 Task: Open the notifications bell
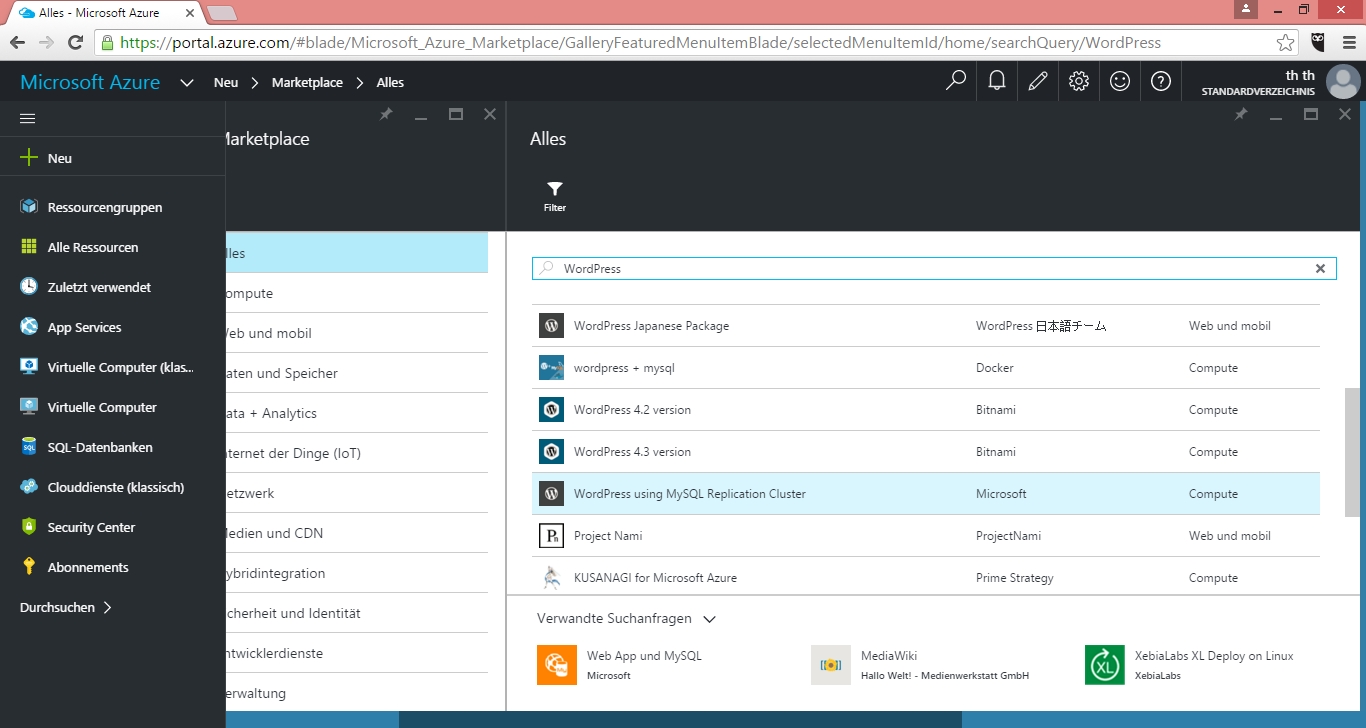tap(997, 81)
